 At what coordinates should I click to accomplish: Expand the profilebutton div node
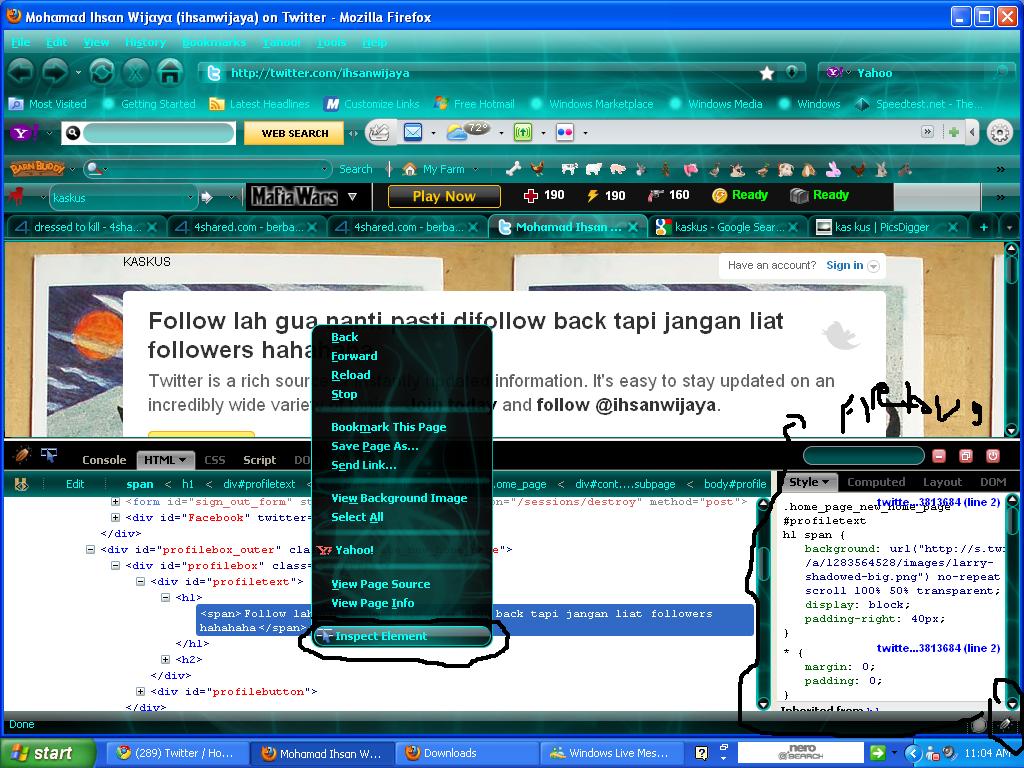click(140, 692)
